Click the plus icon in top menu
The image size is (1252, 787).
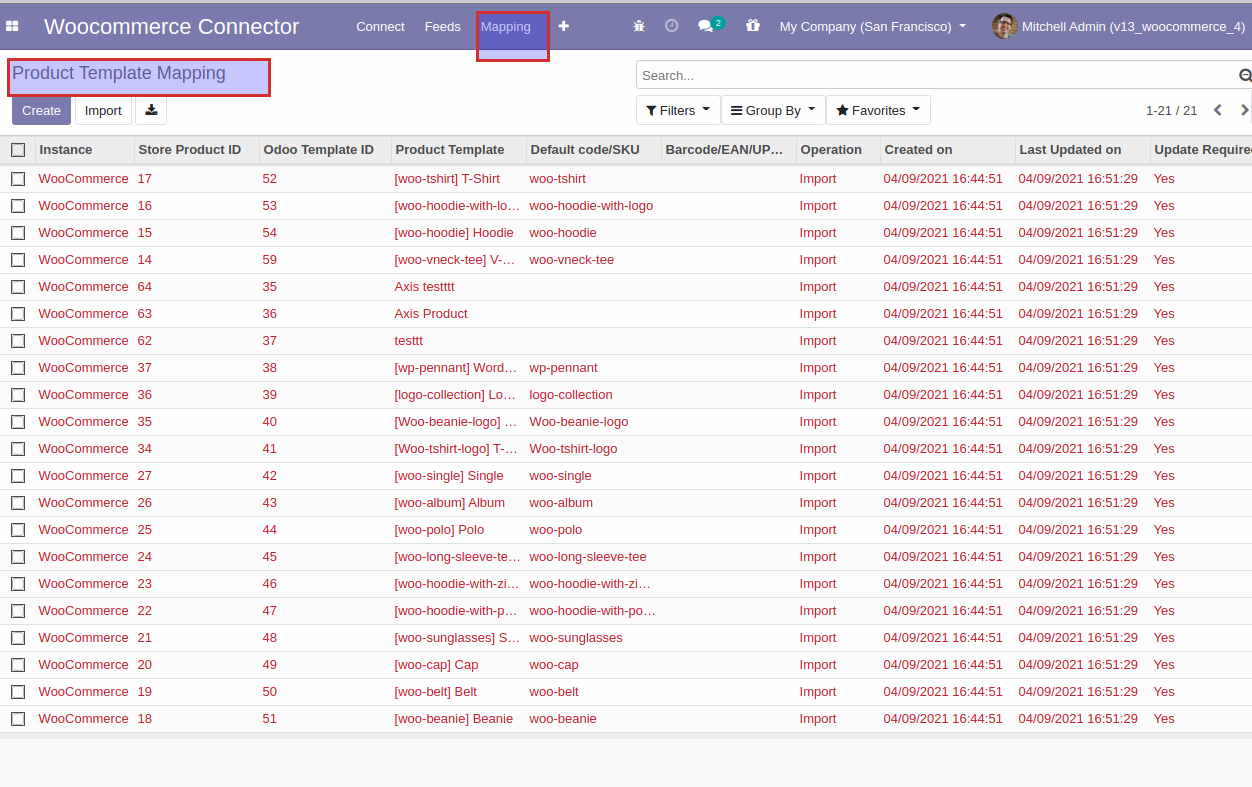pos(564,26)
